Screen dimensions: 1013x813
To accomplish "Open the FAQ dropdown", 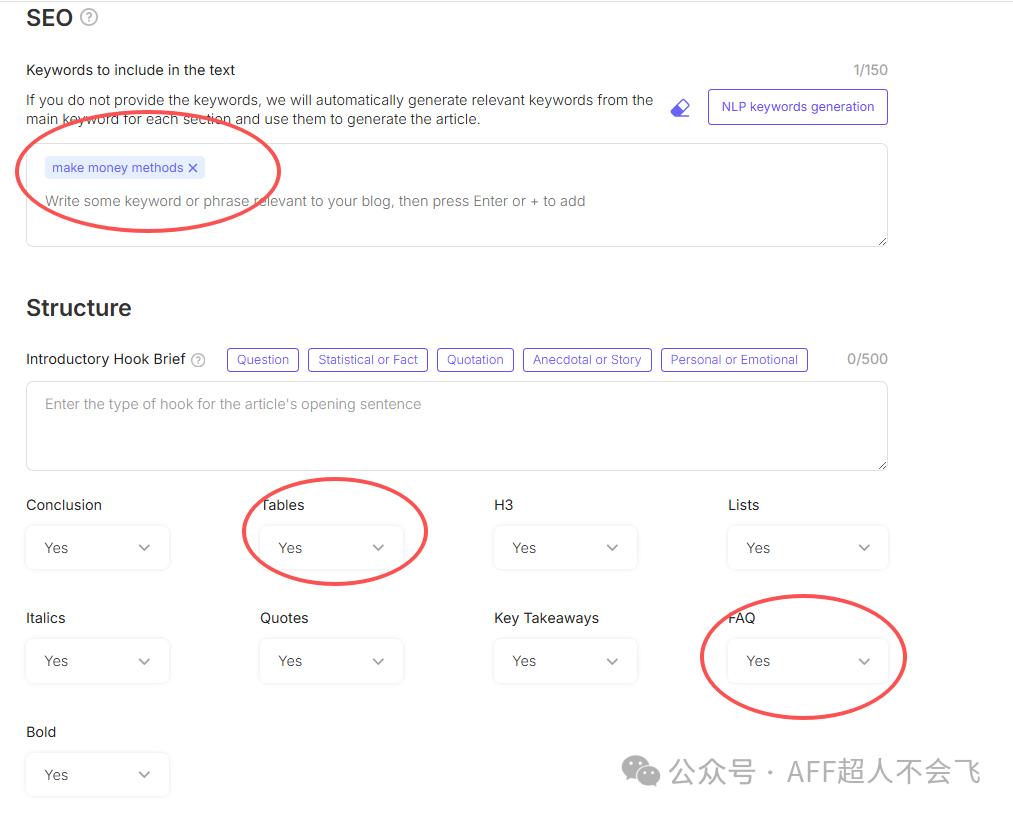I will (808, 661).
